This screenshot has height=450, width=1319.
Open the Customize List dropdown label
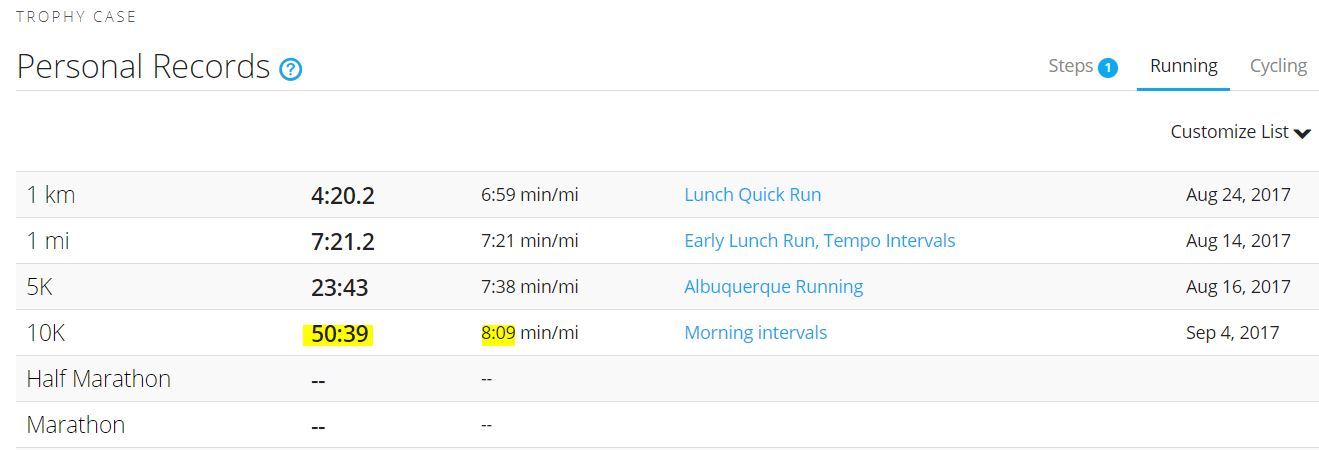click(1229, 132)
